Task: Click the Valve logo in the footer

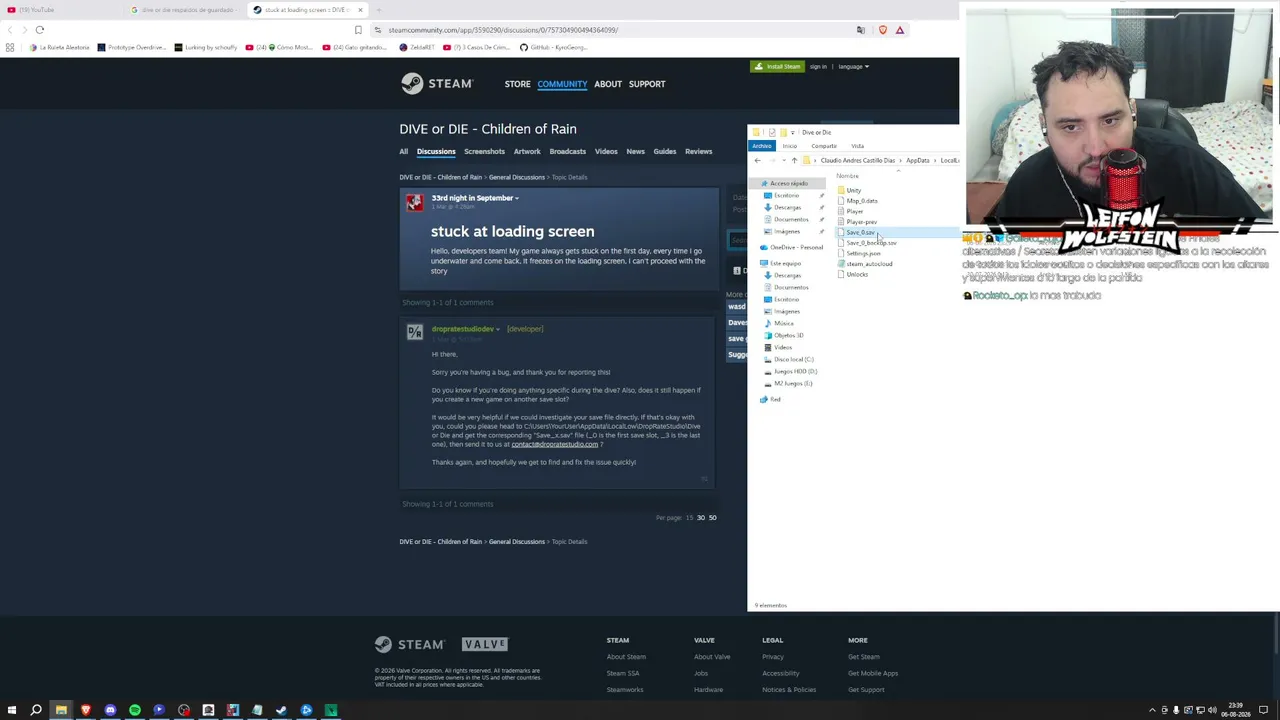Action: (485, 644)
